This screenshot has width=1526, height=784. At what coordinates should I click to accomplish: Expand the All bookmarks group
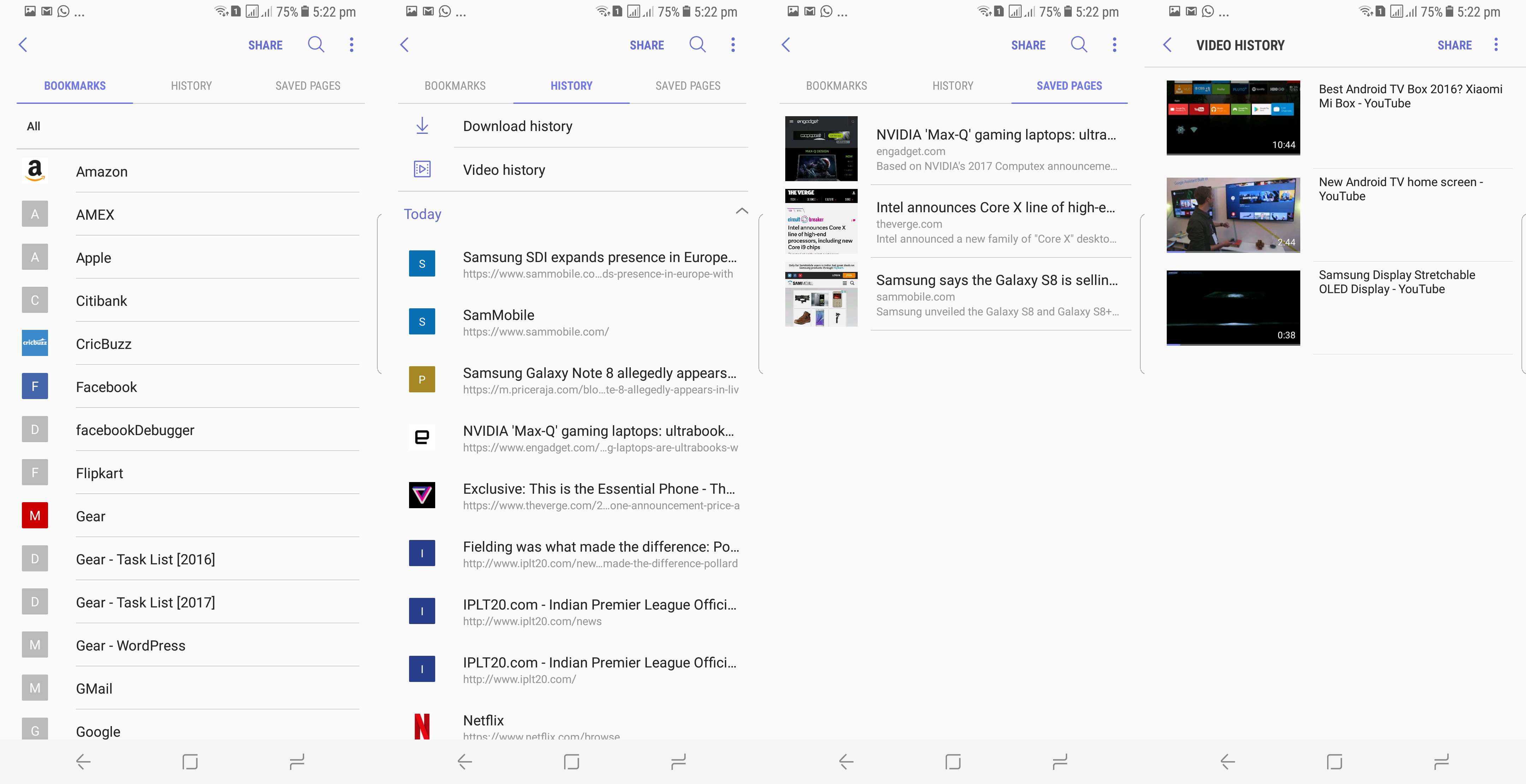(x=33, y=125)
